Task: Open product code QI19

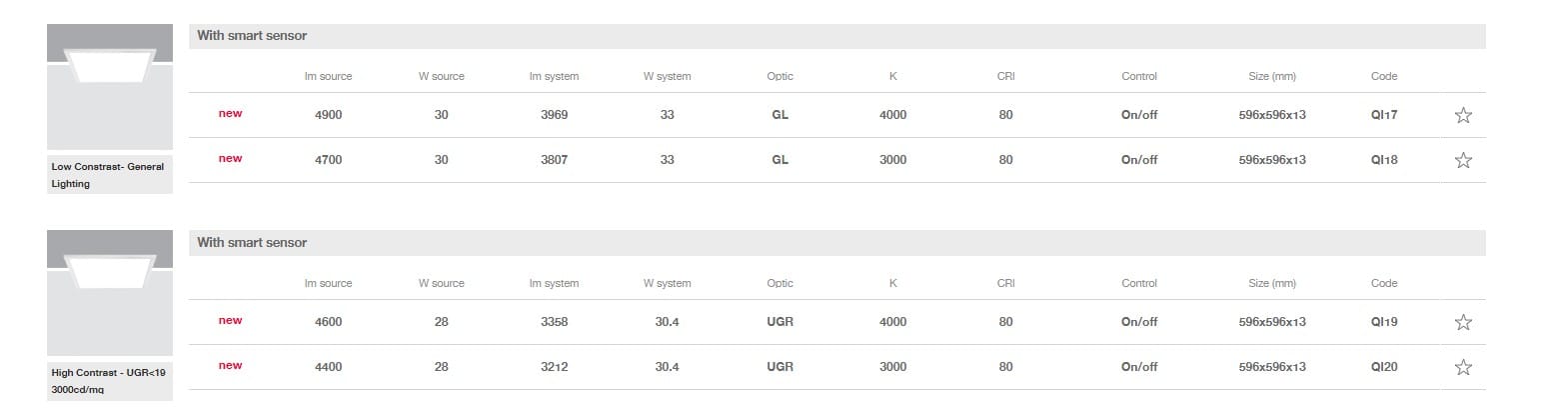Action: (x=1384, y=322)
